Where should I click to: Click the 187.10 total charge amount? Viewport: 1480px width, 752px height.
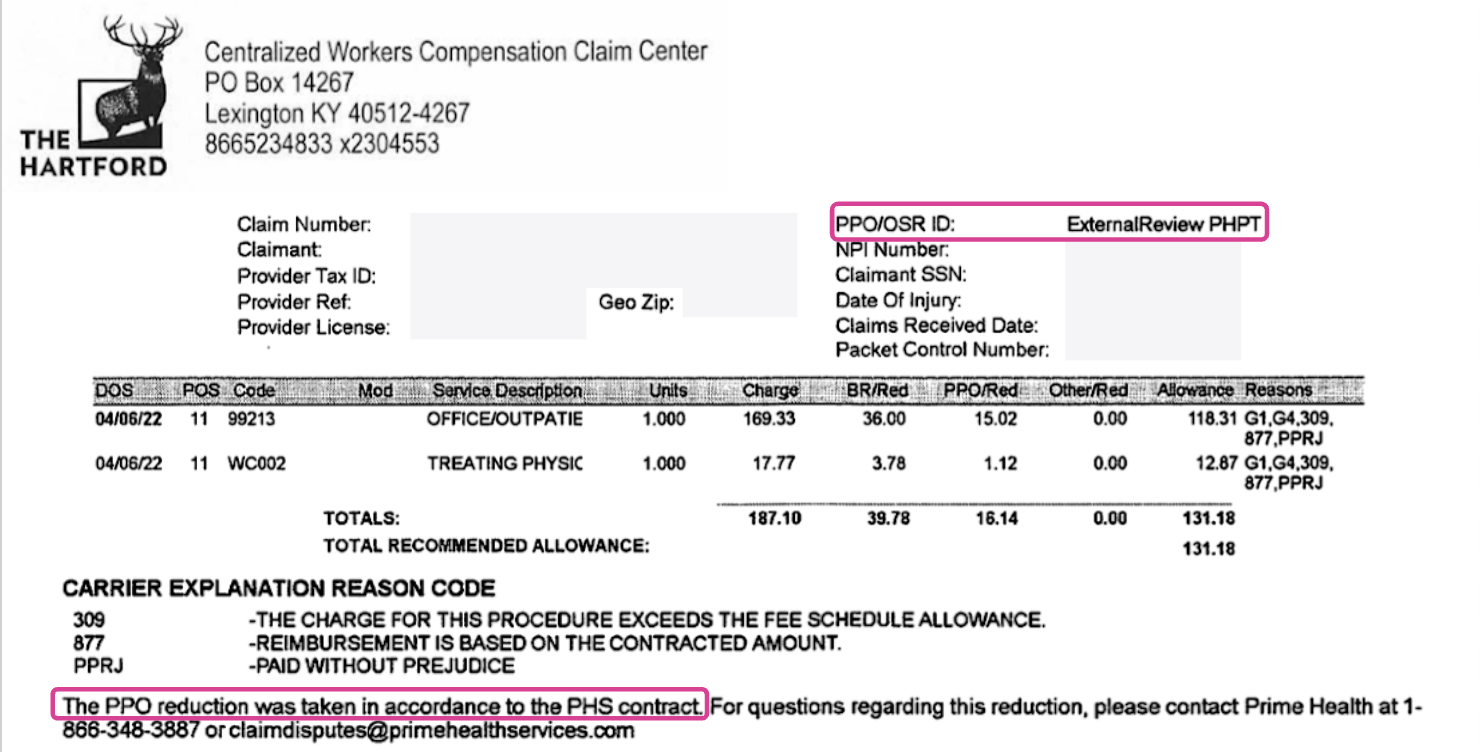click(x=774, y=518)
